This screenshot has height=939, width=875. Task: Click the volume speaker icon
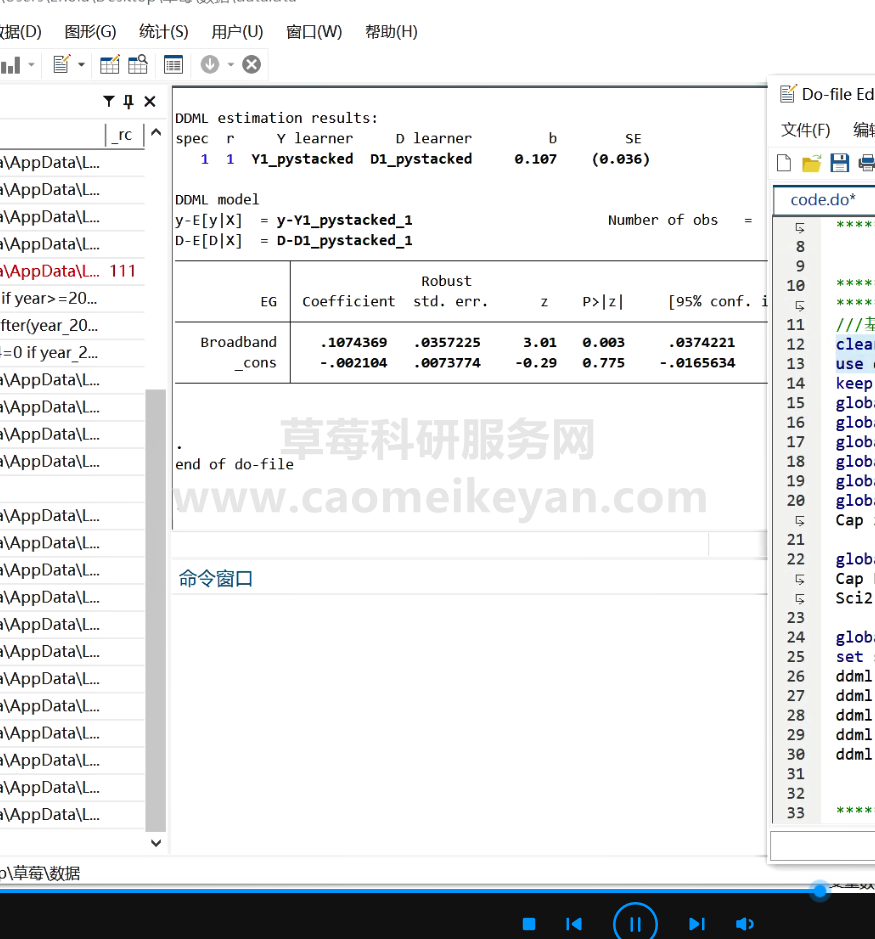point(744,924)
